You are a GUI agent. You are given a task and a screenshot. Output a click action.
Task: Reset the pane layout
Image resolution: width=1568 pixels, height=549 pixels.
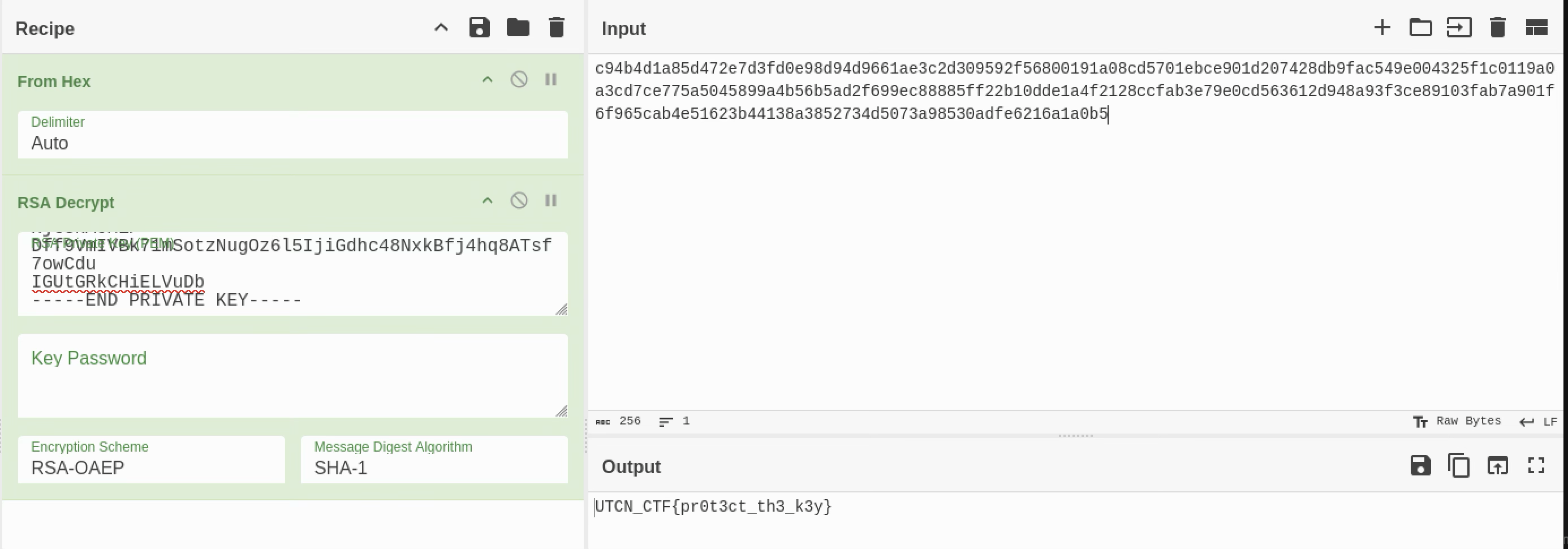1536,27
